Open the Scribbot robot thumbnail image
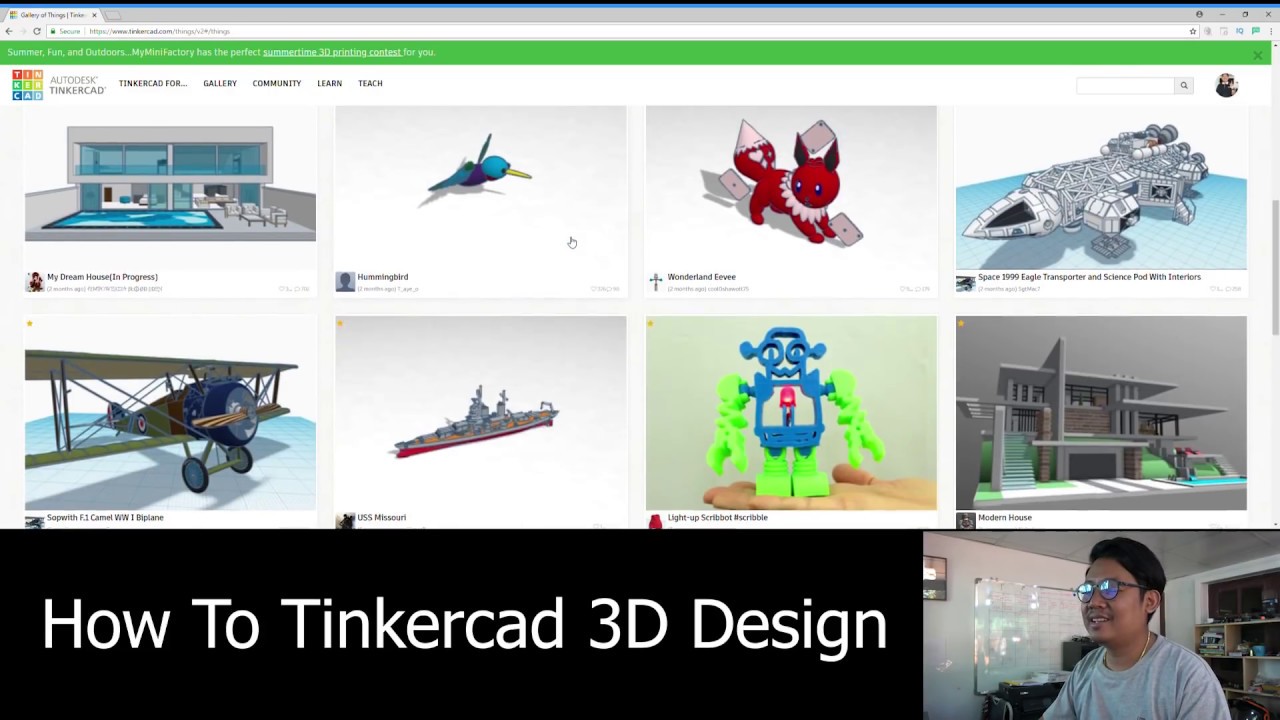Viewport: 1280px width, 720px height. tap(791, 413)
